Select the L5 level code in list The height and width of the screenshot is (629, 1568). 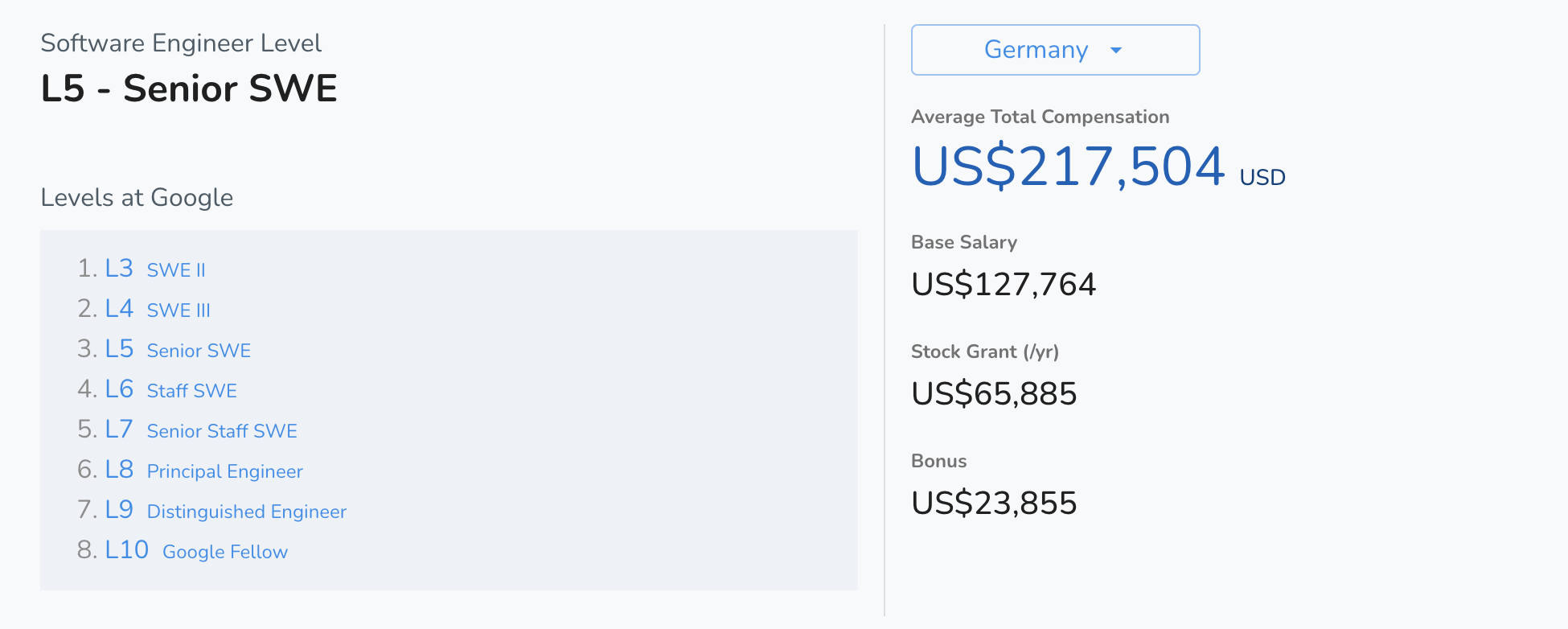119,349
